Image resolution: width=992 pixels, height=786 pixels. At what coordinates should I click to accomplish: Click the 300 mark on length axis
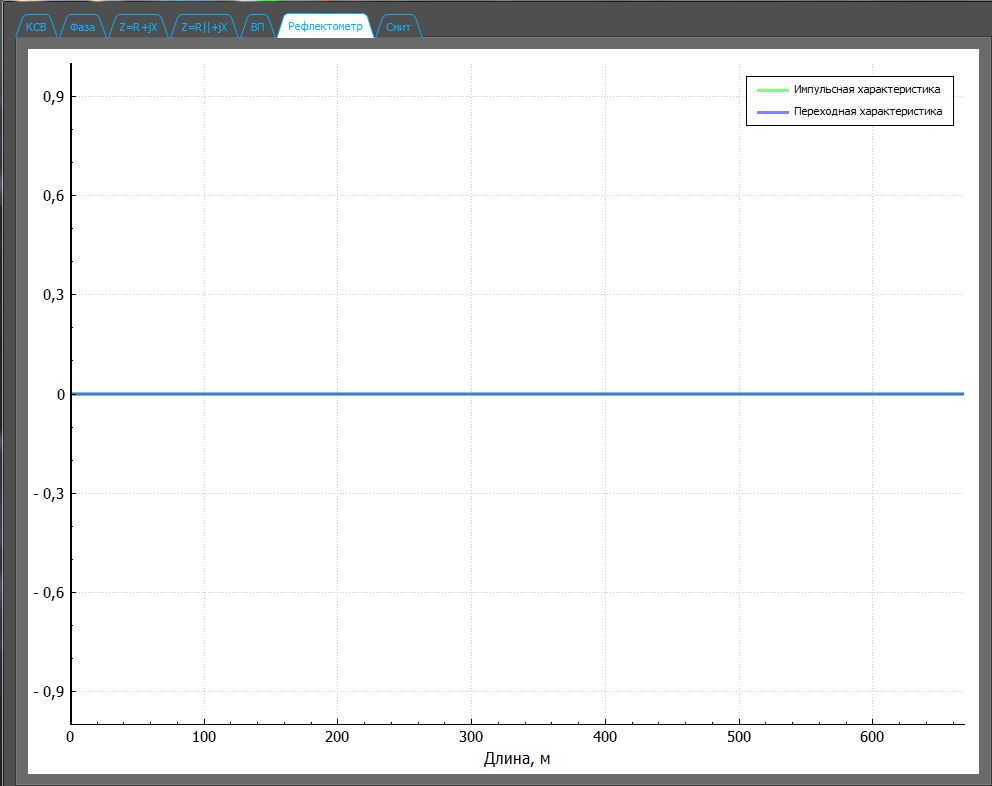[471, 736]
